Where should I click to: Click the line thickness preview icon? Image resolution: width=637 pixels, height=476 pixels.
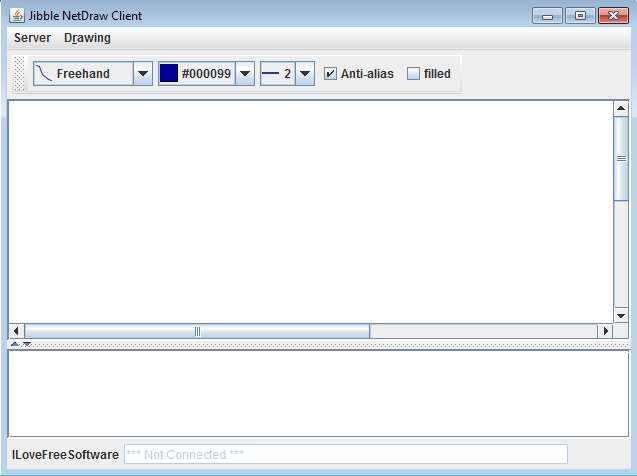[271, 74]
